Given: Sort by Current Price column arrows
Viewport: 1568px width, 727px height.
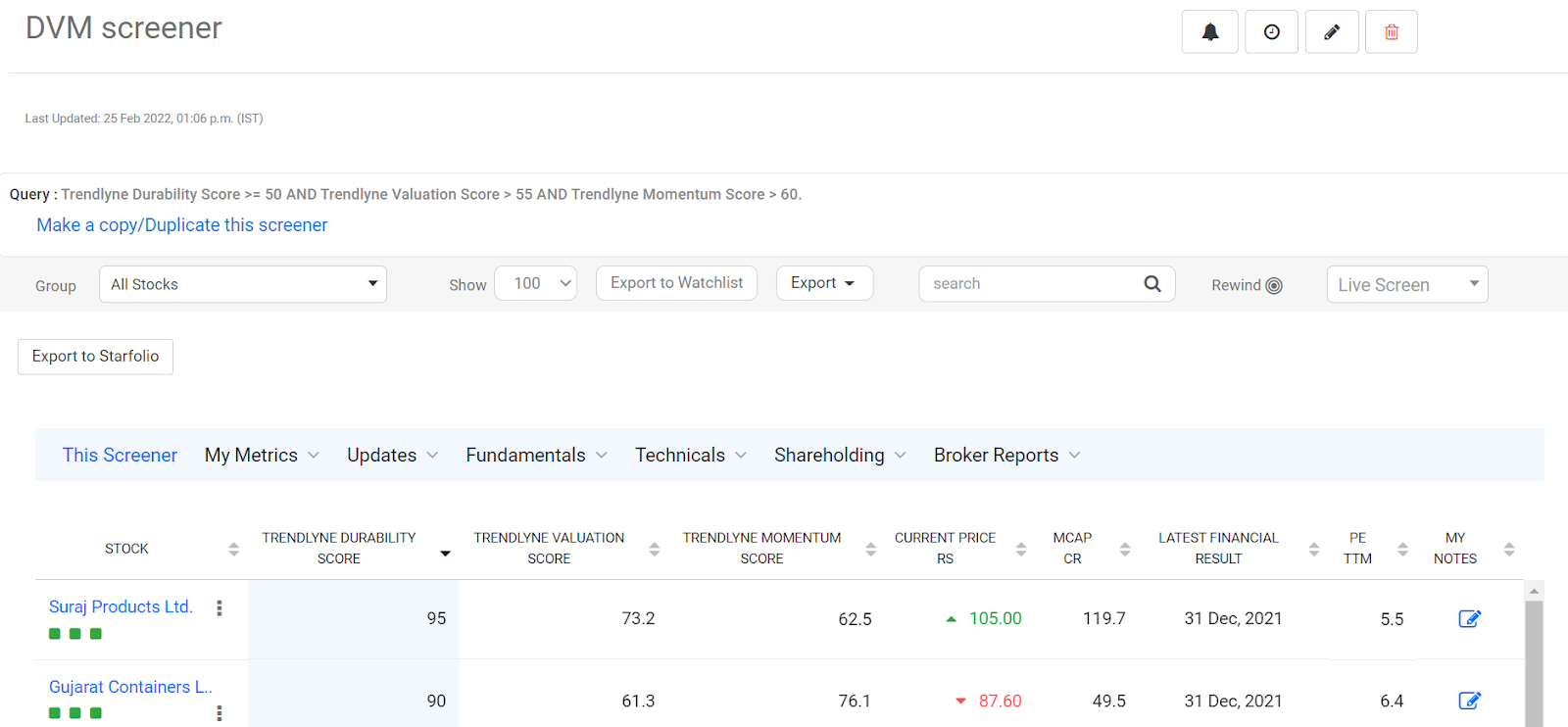Looking at the screenshot, I should coord(1021,550).
